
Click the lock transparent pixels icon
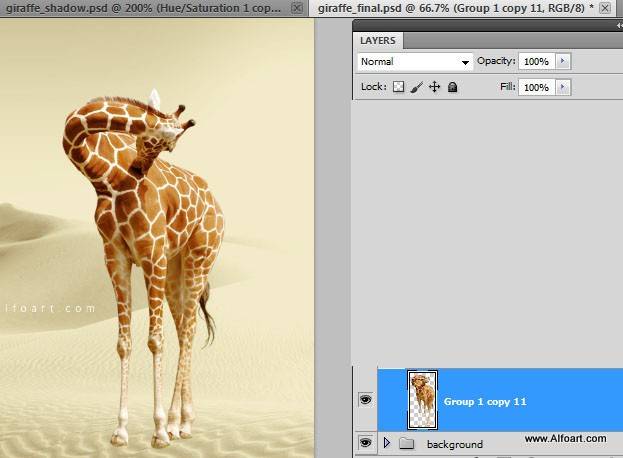[x=398, y=88]
